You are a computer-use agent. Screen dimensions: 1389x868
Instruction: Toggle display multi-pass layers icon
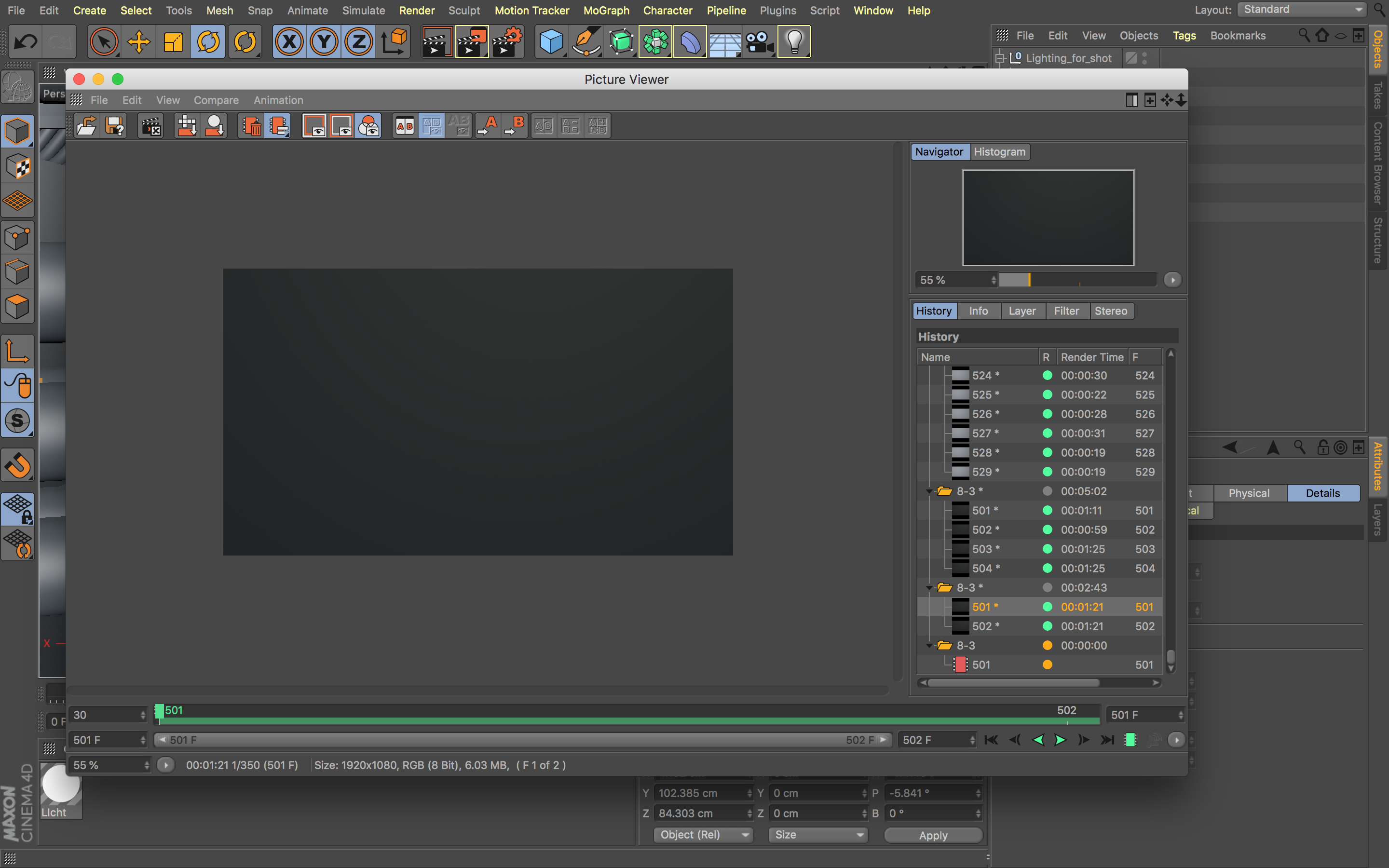click(x=368, y=126)
